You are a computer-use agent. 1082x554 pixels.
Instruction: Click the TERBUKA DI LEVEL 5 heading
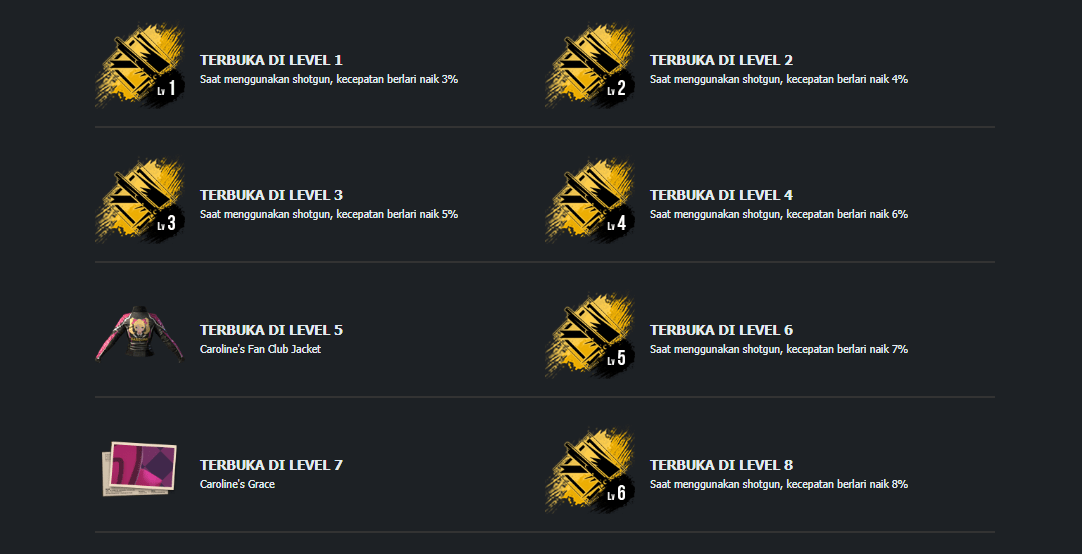click(271, 330)
